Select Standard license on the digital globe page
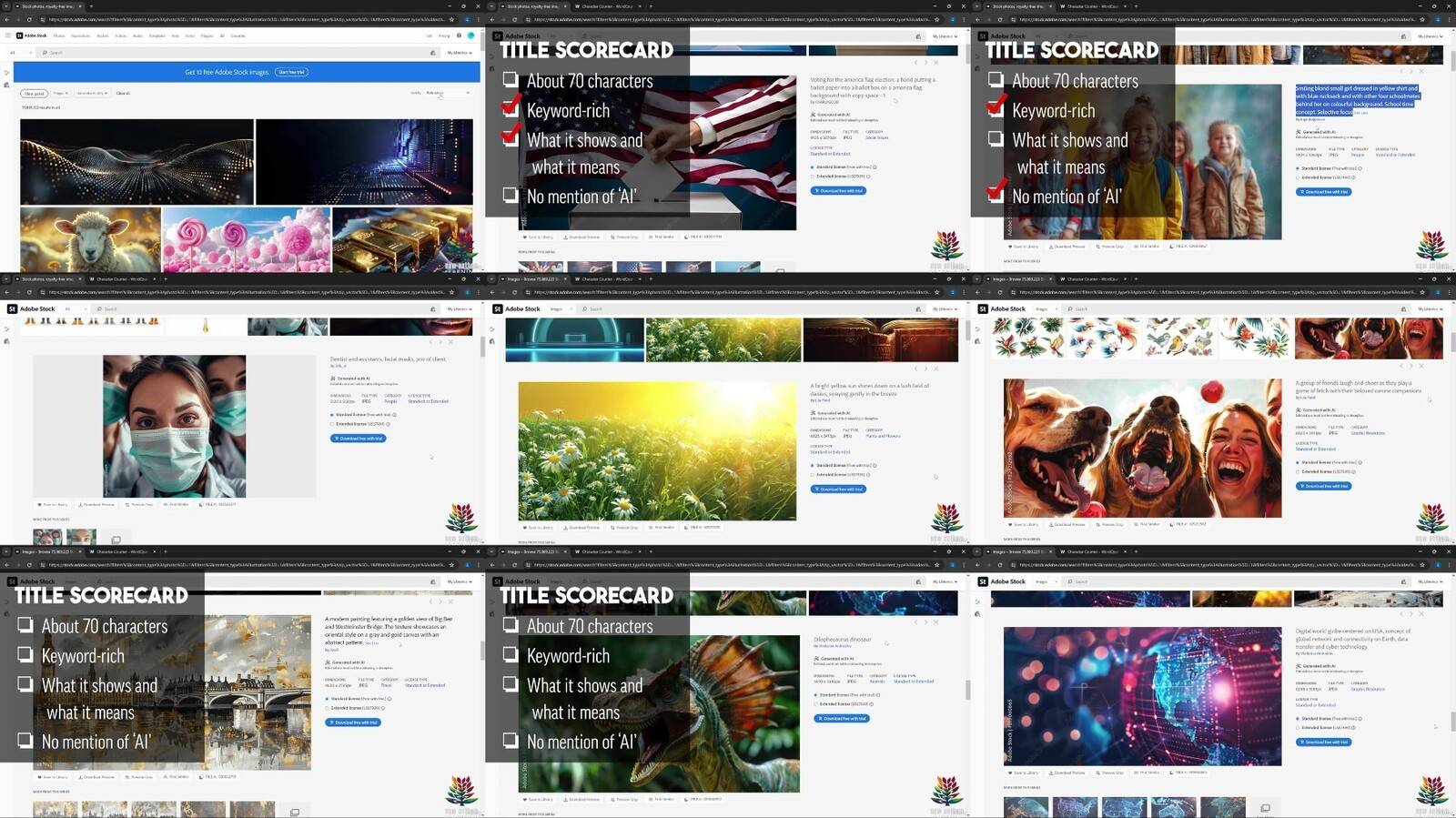The height and width of the screenshot is (818, 1456). 1298,719
